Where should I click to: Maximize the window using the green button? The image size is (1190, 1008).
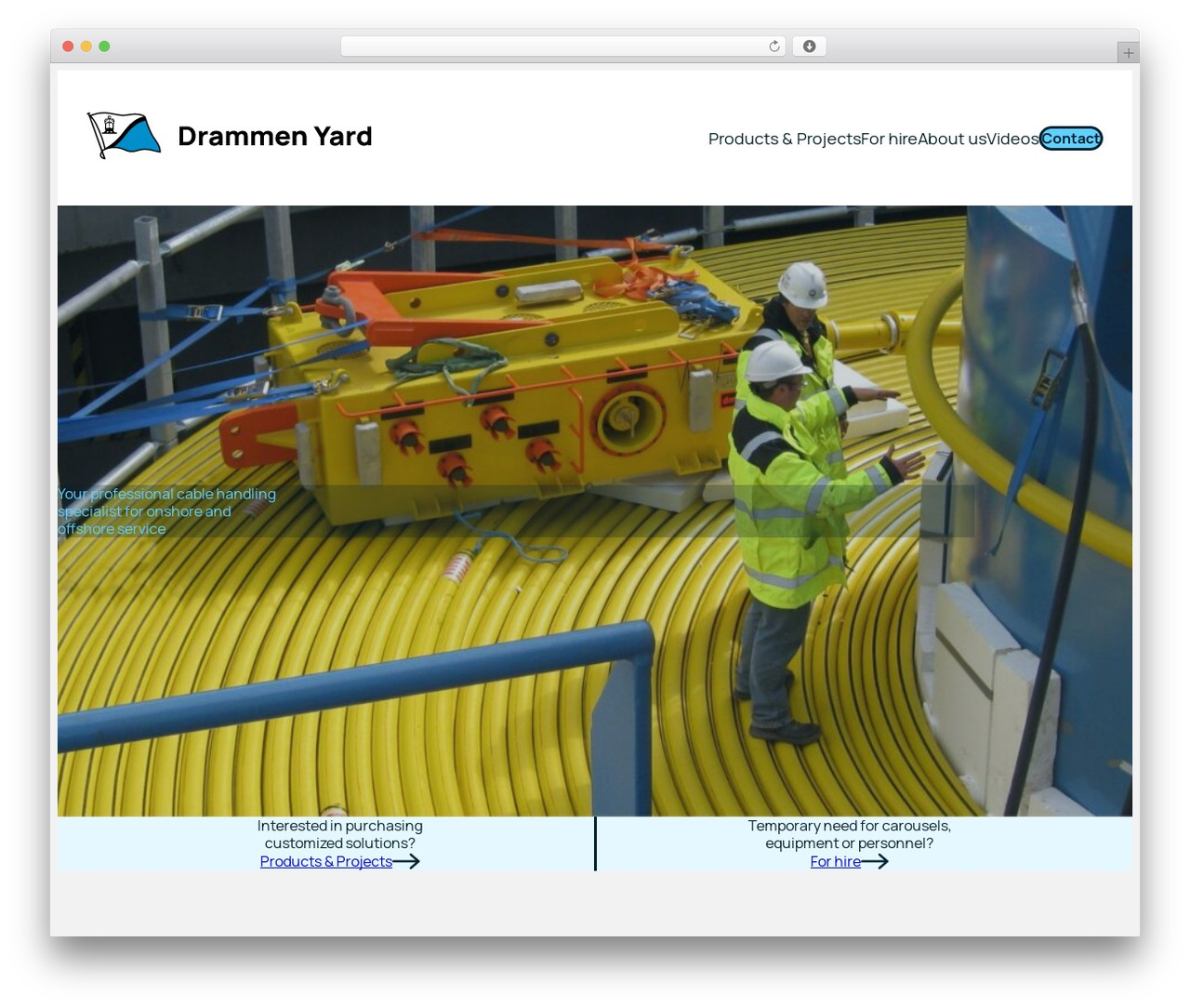pos(104,46)
